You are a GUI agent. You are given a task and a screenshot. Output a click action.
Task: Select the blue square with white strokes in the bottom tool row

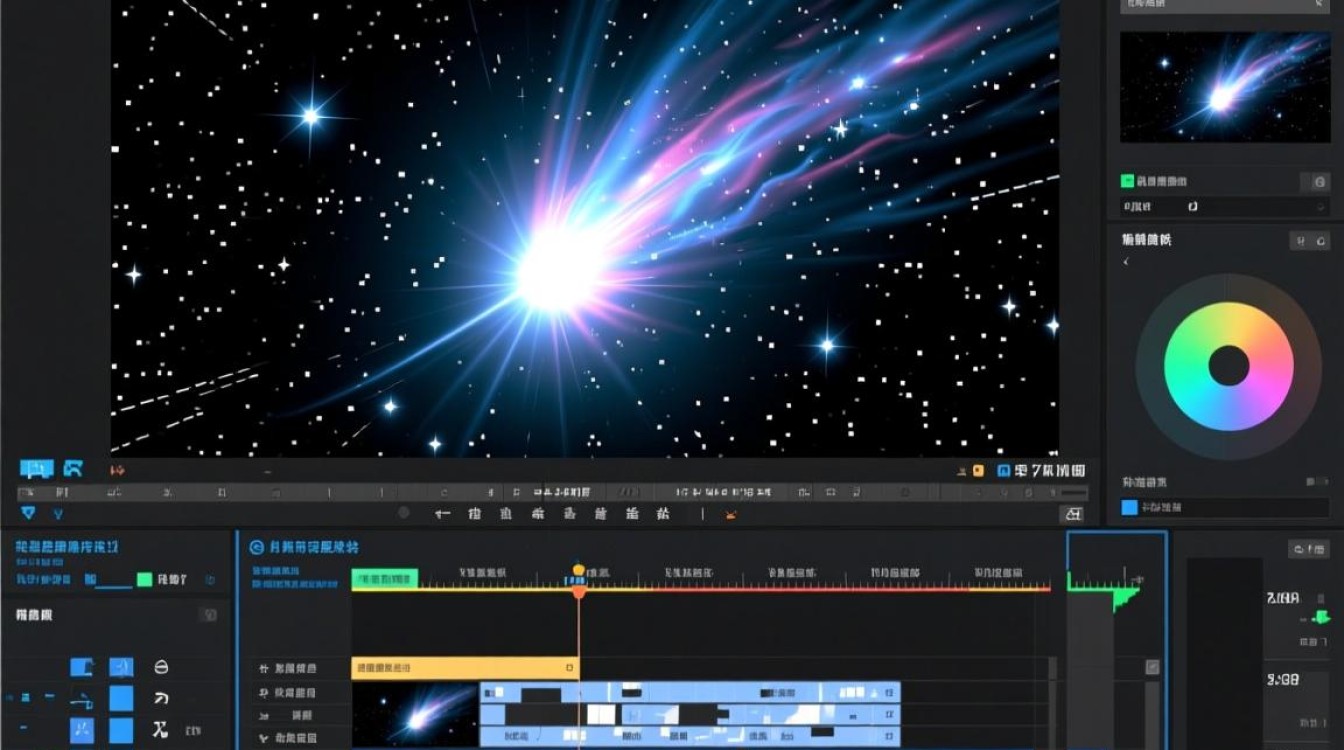click(81, 730)
